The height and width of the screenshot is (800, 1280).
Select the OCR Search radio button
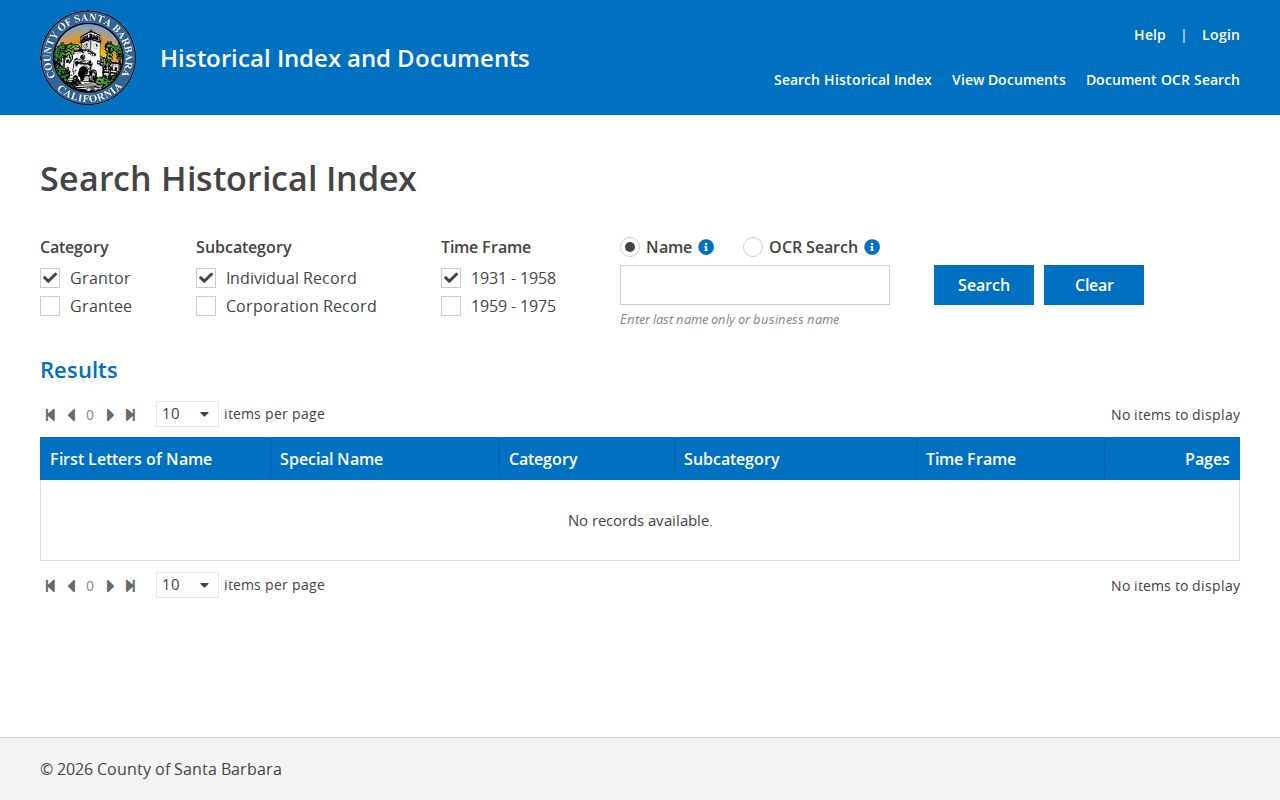[753, 247]
